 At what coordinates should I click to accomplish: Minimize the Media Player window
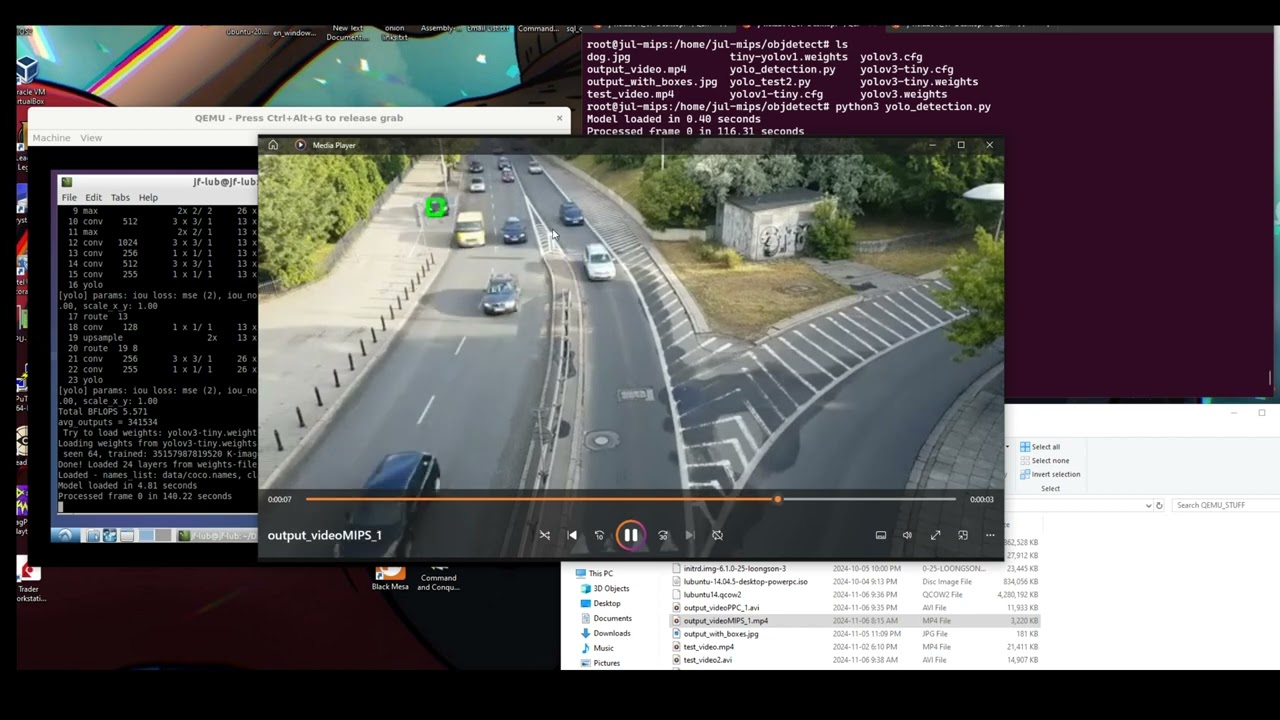pos(932,145)
